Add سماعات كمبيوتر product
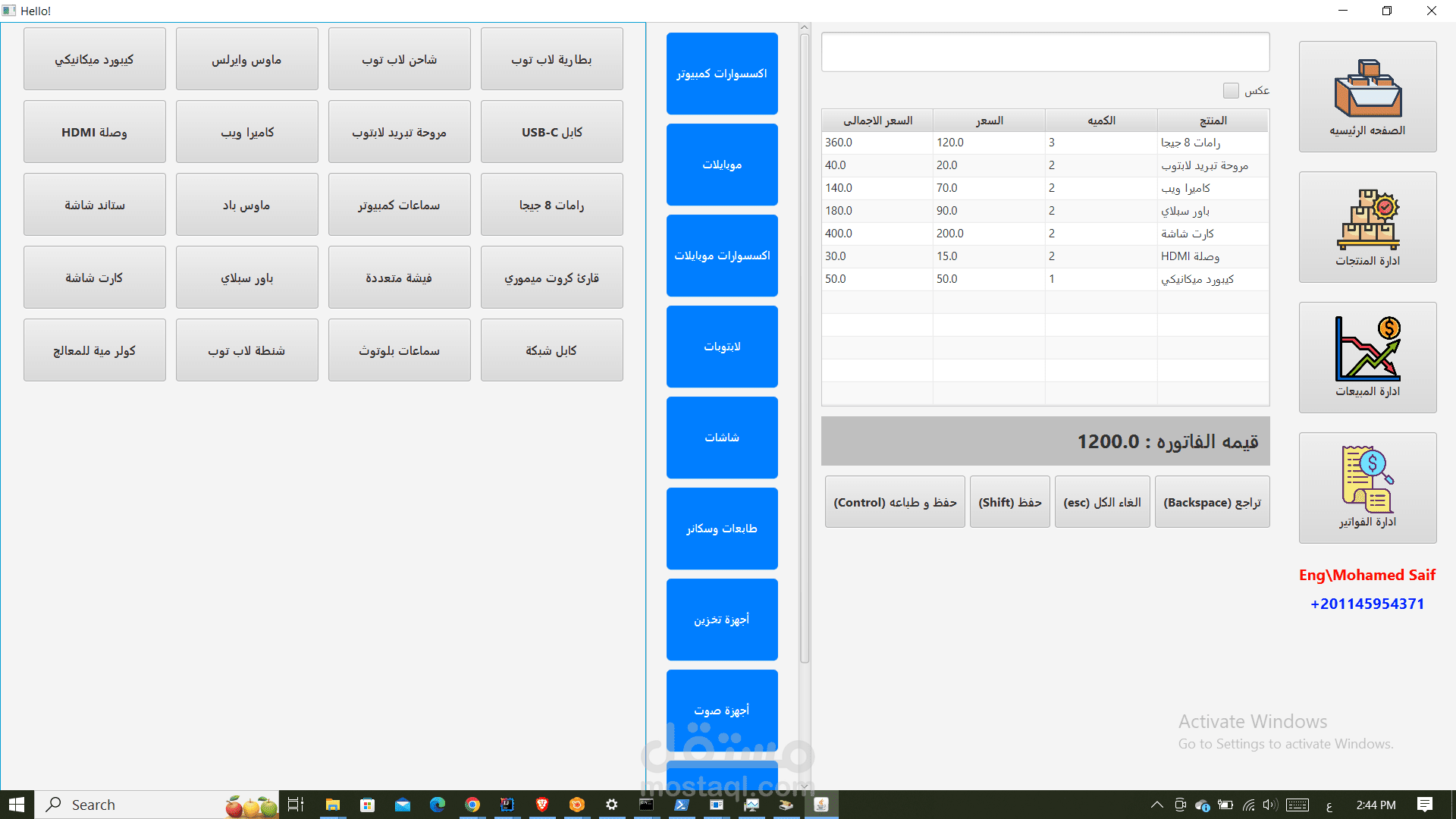1456x819 pixels. tap(400, 205)
